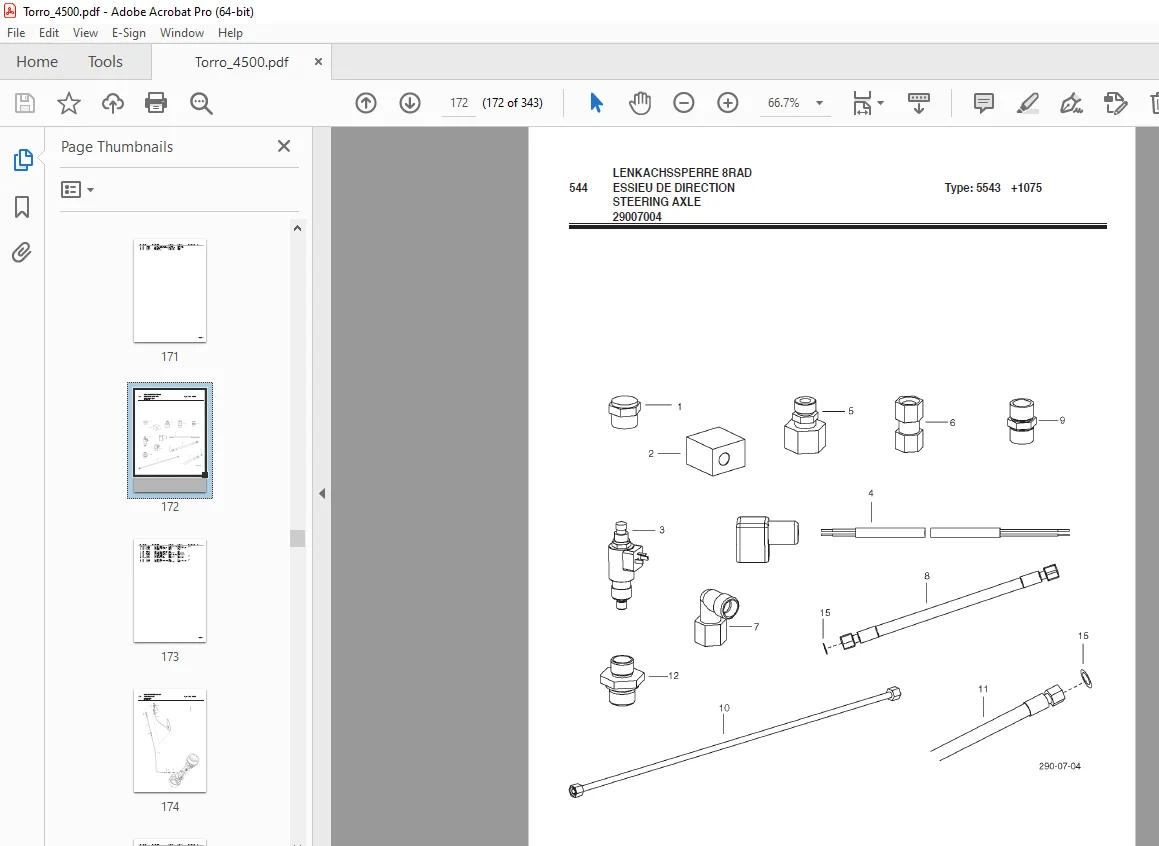This screenshot has width=1159, height=846.
Task: Click the zoom percentage field 66.7%
Action: pyautogui.click(x=784, y=103)
